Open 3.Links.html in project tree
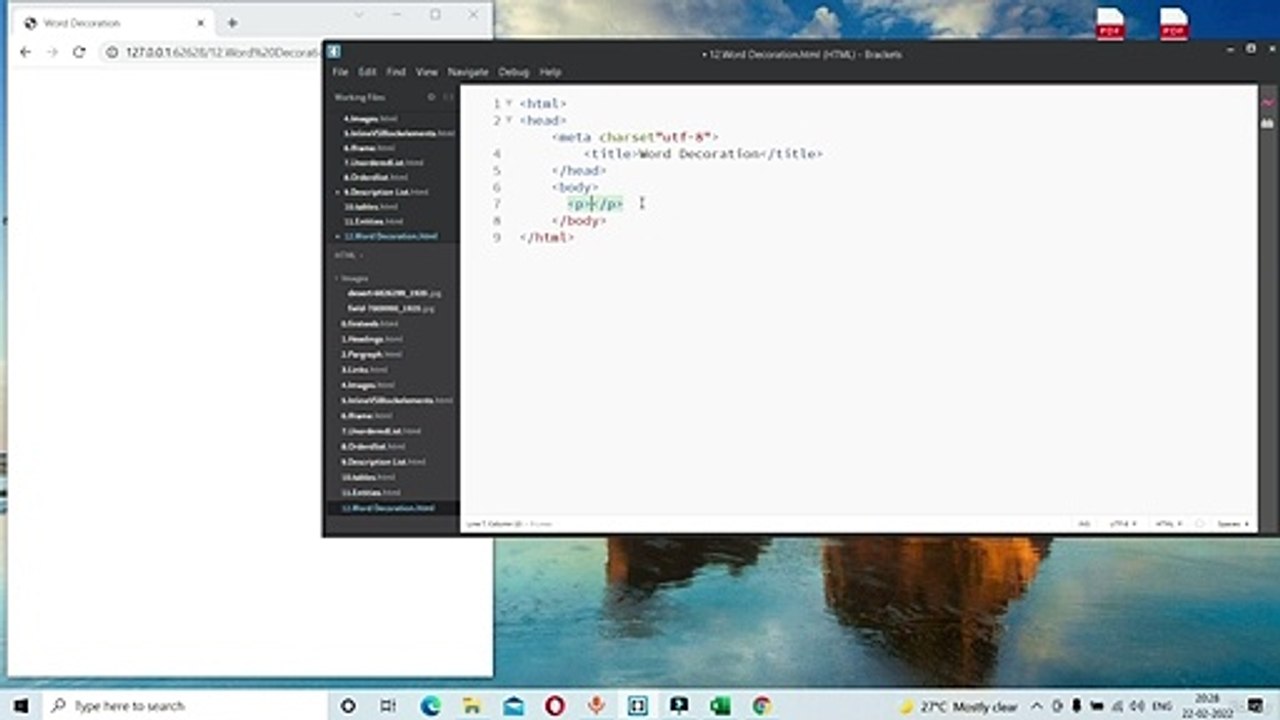 pos(367,370)
